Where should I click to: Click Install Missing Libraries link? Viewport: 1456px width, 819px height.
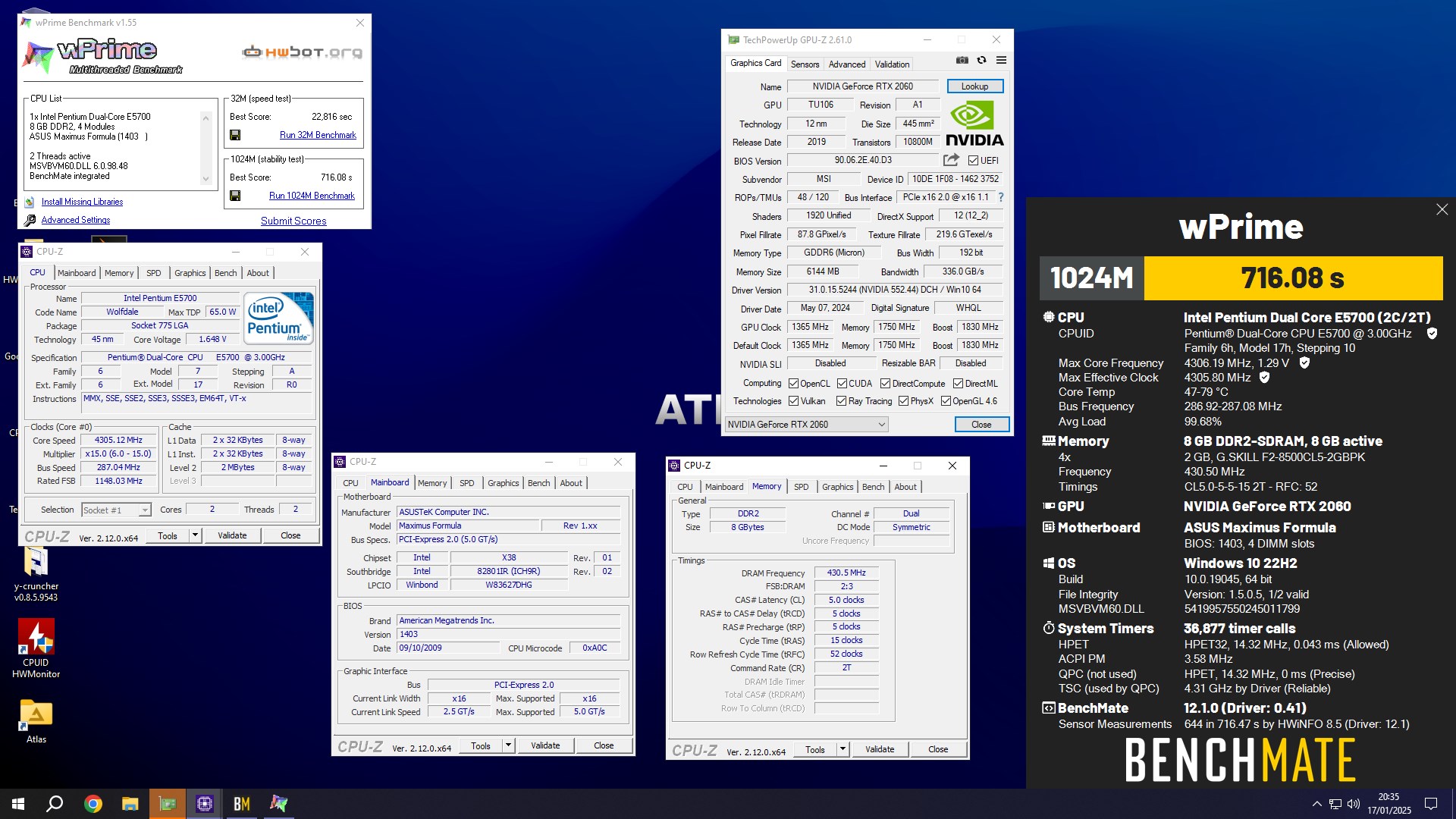[x=82, y=202]
